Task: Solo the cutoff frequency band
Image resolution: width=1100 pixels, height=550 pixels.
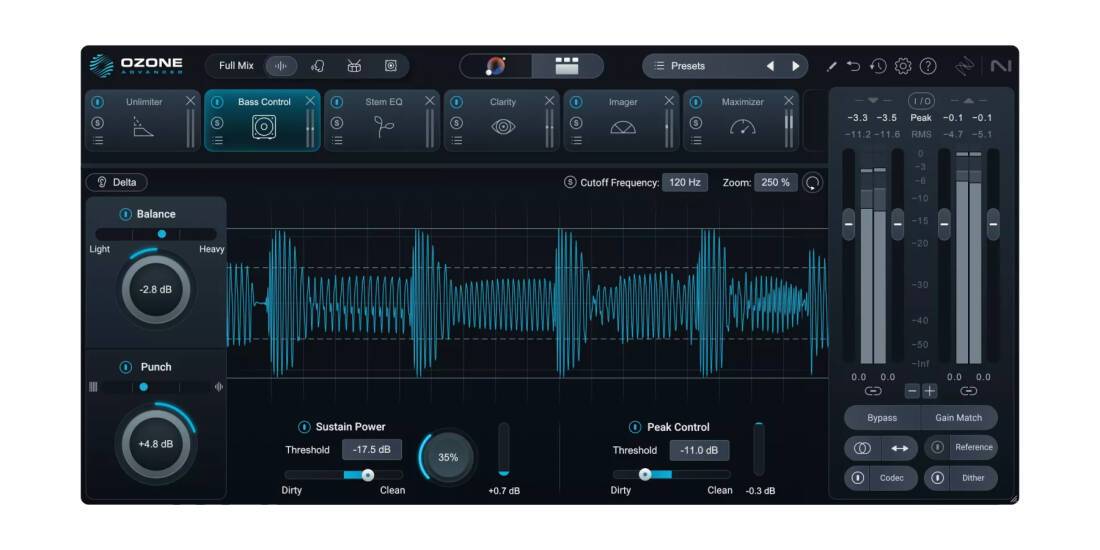Action: click(570, 182)
